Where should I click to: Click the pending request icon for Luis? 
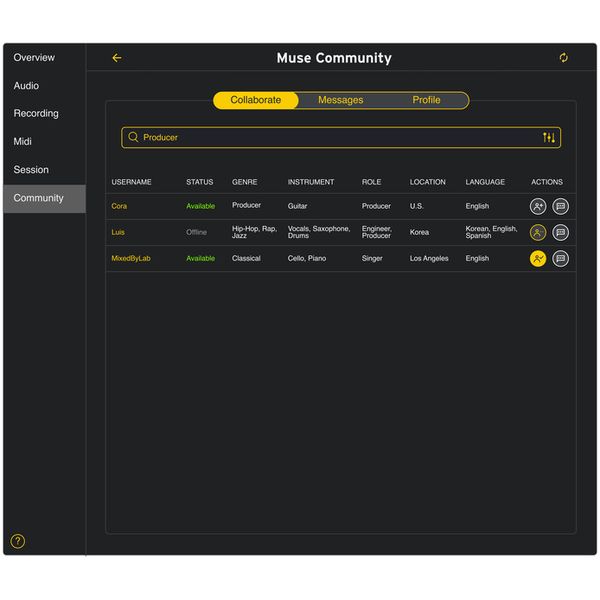pos(538,232)
